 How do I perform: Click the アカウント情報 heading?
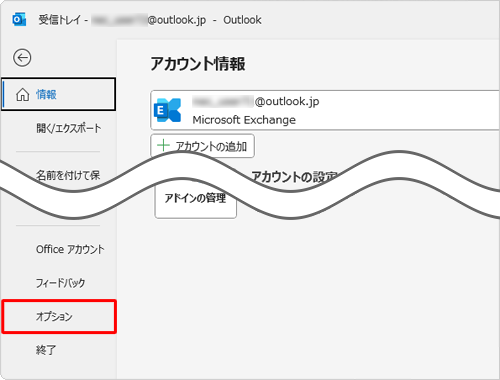click(198, 63)
